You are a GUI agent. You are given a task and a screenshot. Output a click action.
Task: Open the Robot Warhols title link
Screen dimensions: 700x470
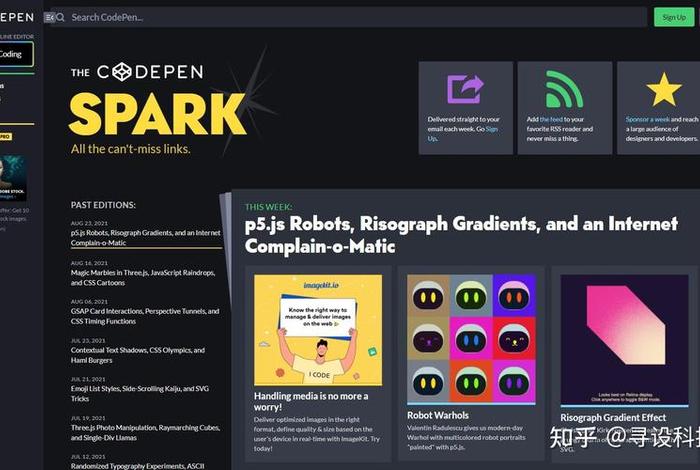pyautogui.click(x=438, y=415)
